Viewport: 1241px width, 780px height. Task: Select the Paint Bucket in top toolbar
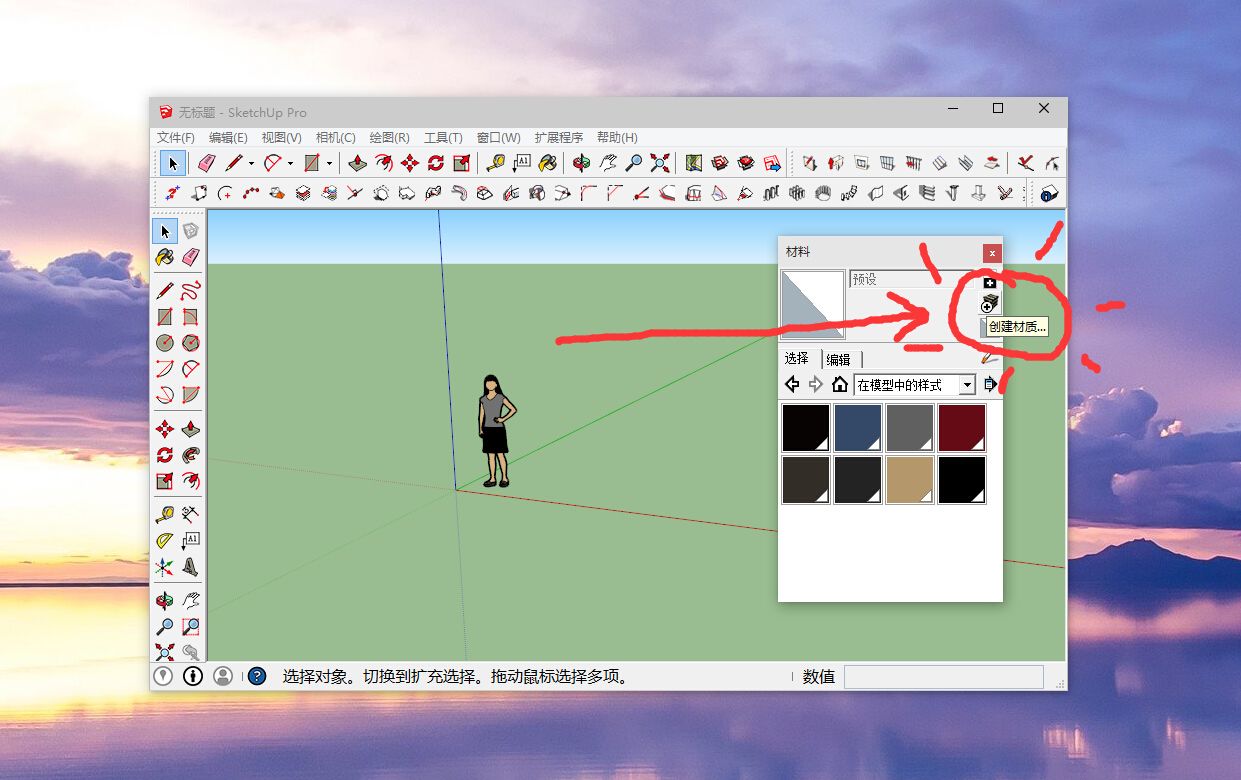547,163
